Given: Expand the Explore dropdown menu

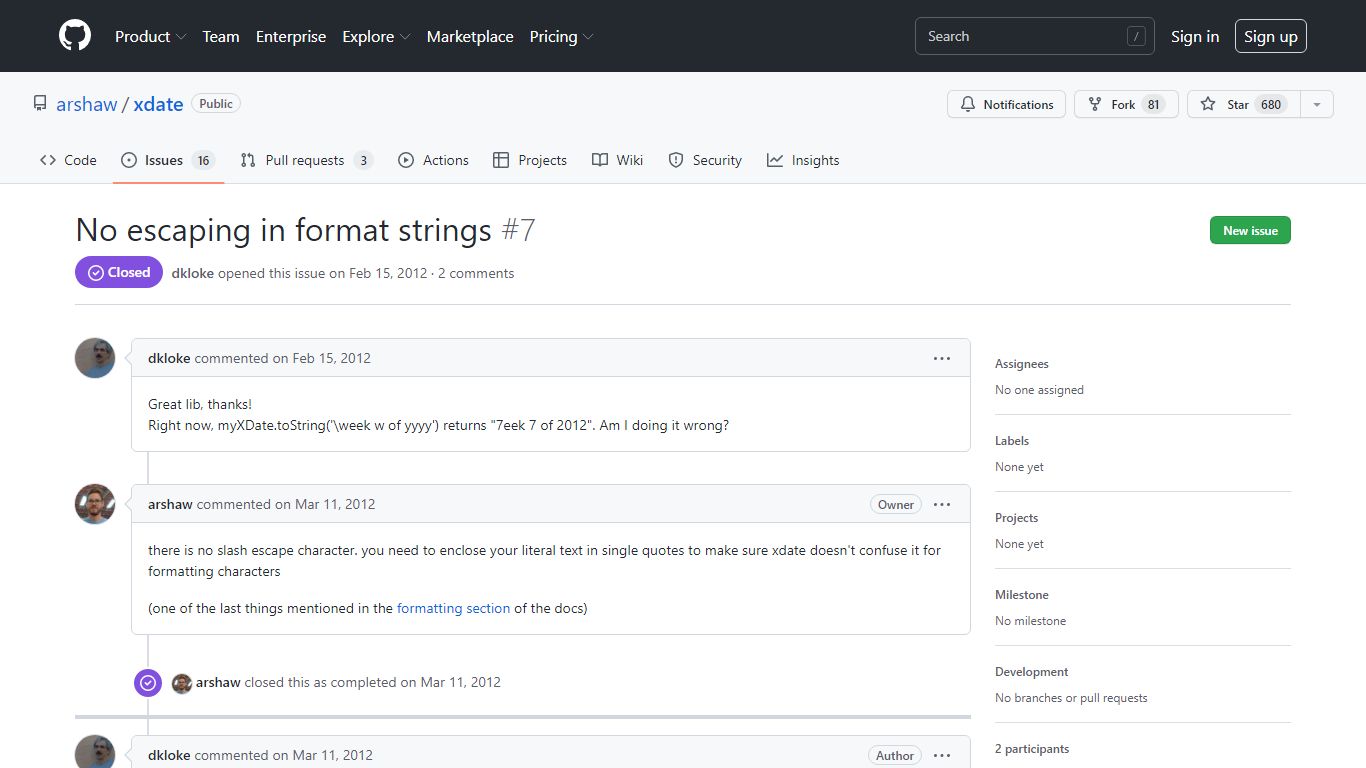Looking at the screenshot, I should click(x=376, y=36).
